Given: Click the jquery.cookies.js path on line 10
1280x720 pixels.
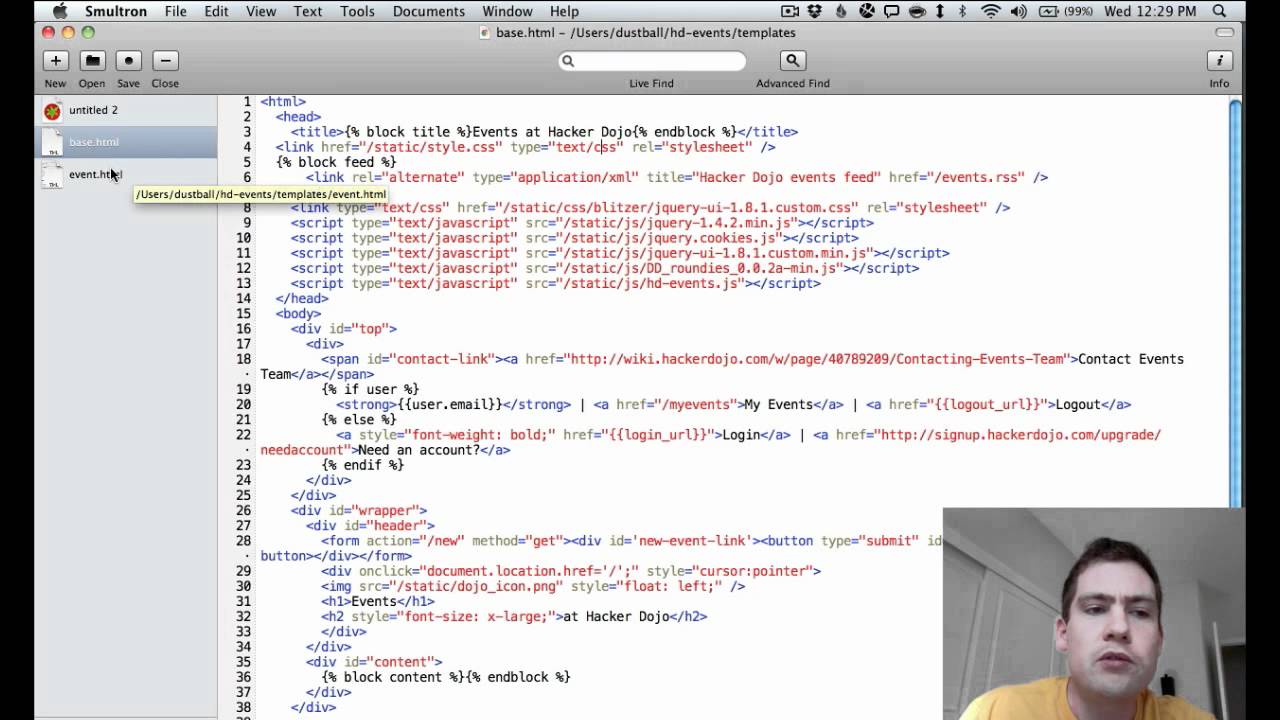Looking at the screenshot, I should click(669, 238).
